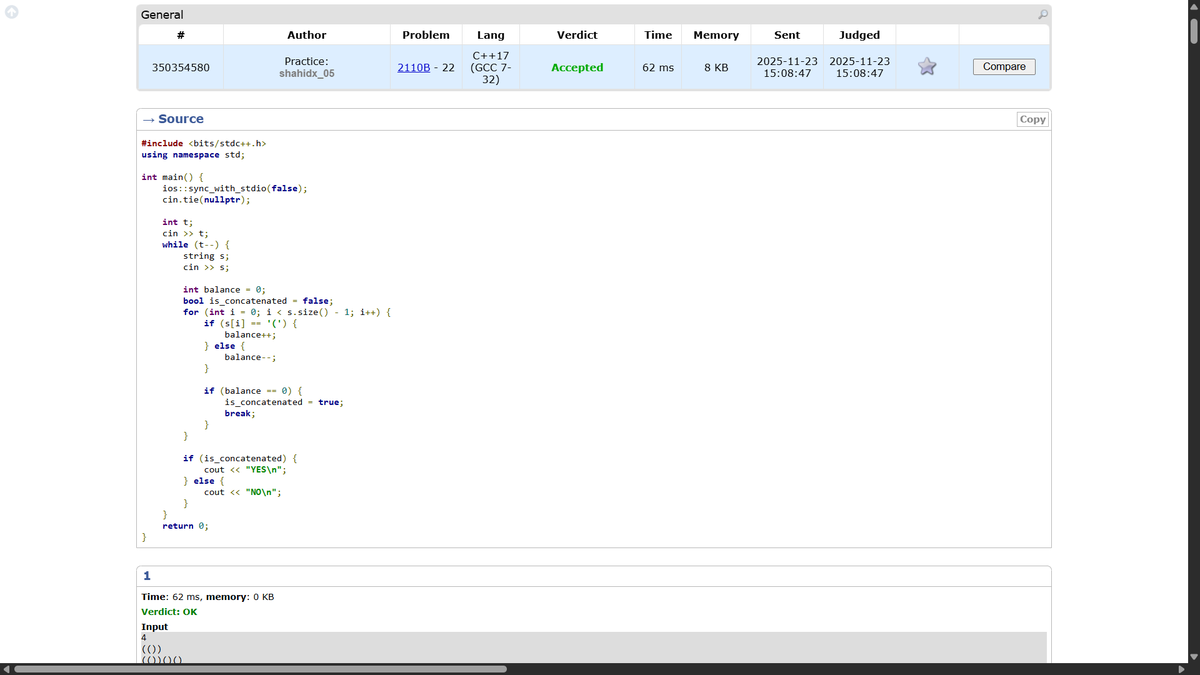Click the Problem column header

pos(426,35)
